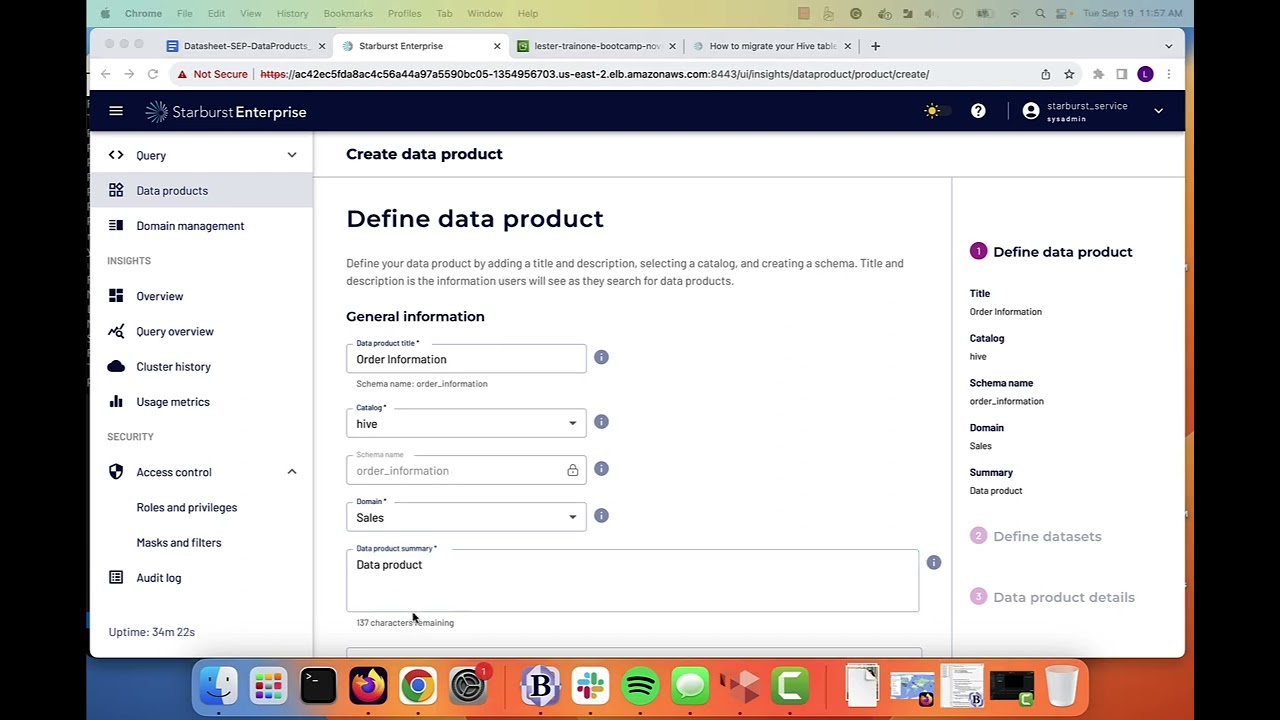Image resolution: width=1280 pixels, height=720 pixels.
Task: Show info for Domain field
Action: tap(601, 516)
